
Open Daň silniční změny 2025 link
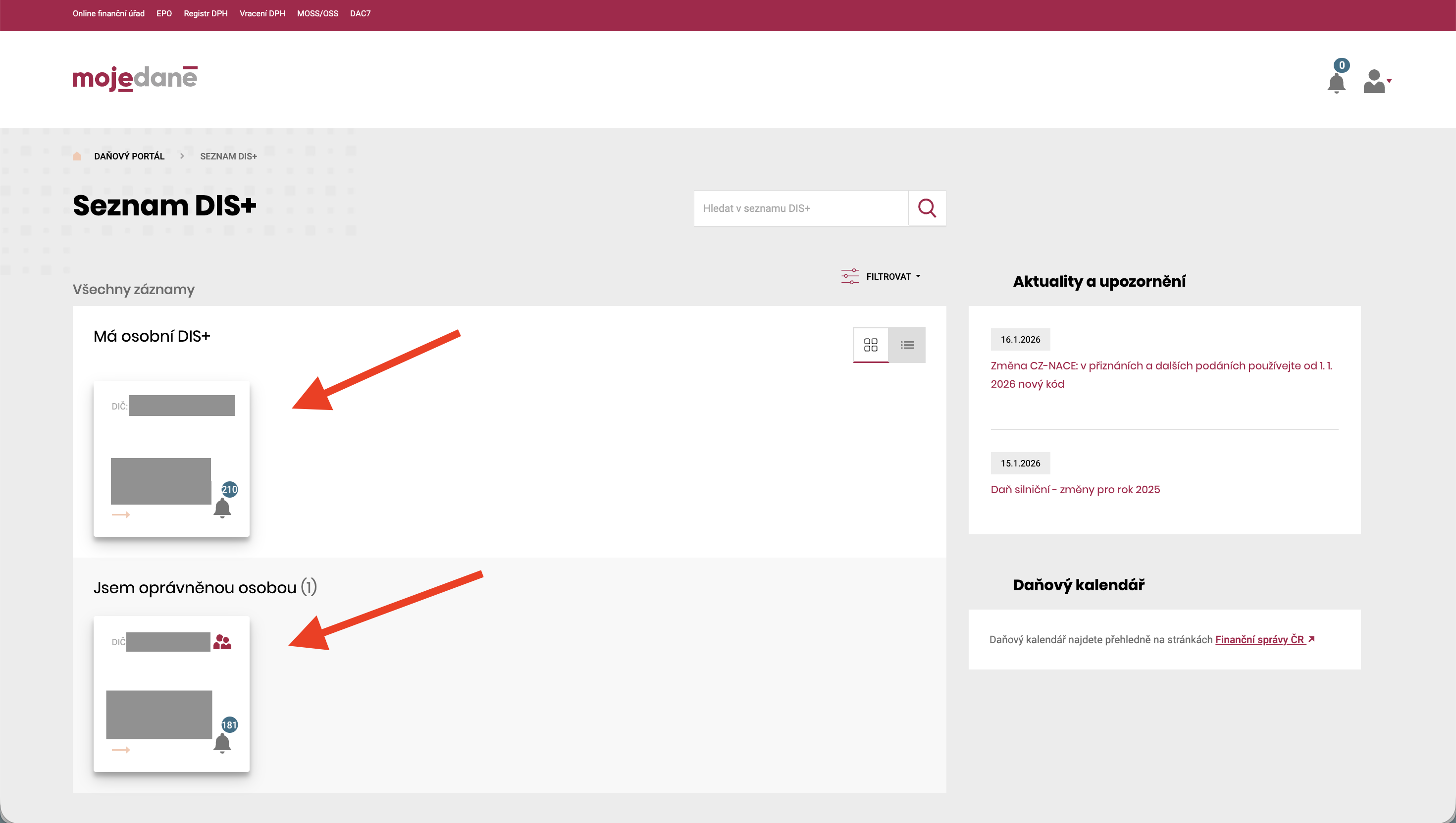1075,490
